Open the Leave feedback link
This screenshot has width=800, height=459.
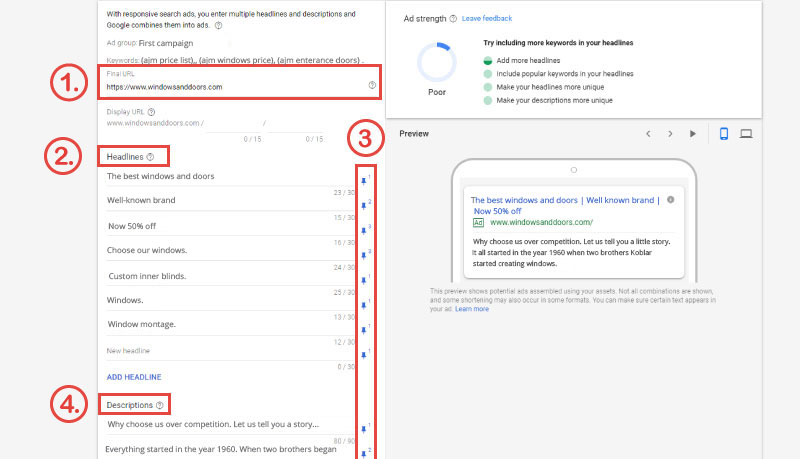coord(487,19)
